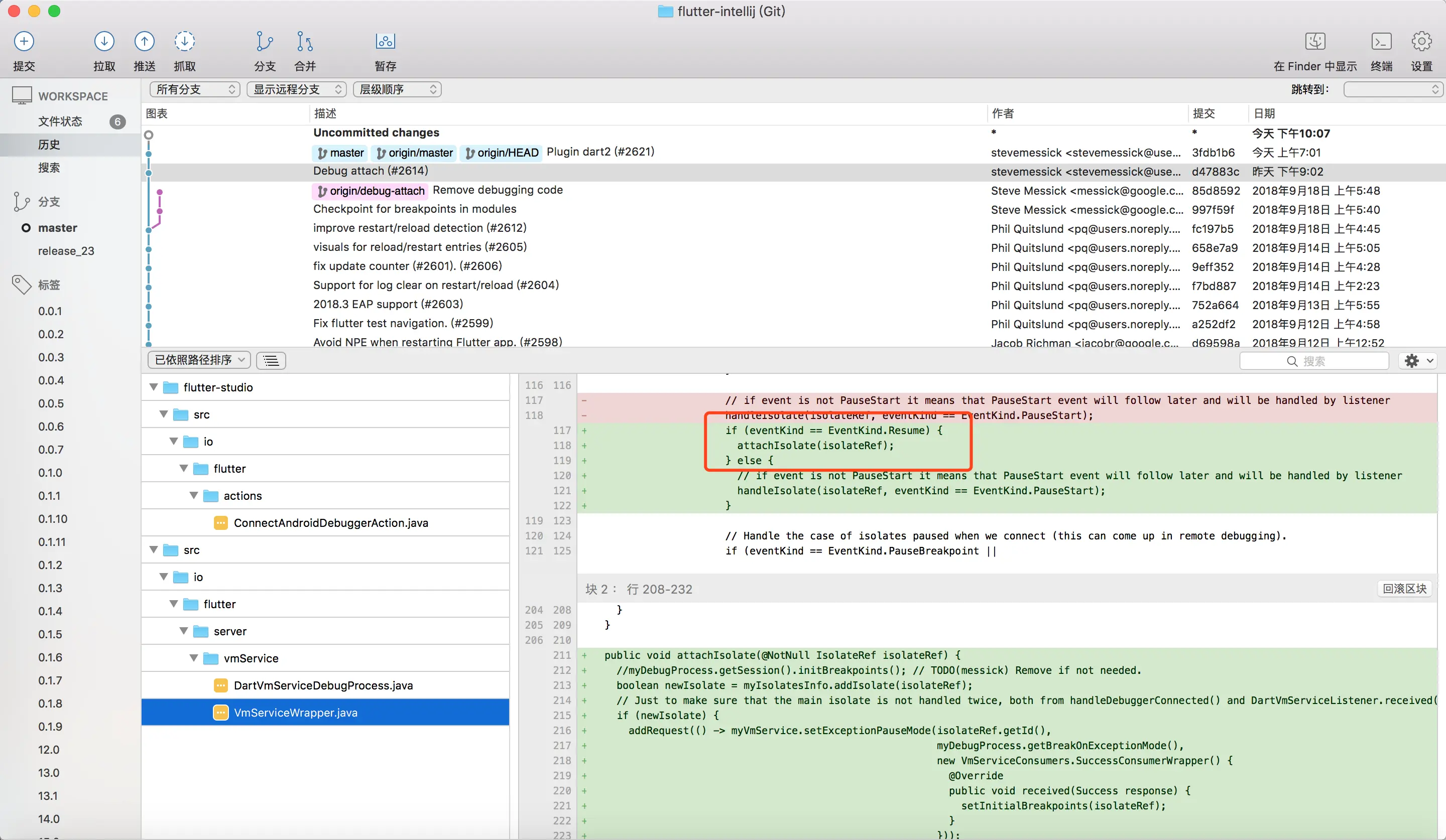Click the diff search field
1446x840 pixels.
click(x=1314, y=361)
